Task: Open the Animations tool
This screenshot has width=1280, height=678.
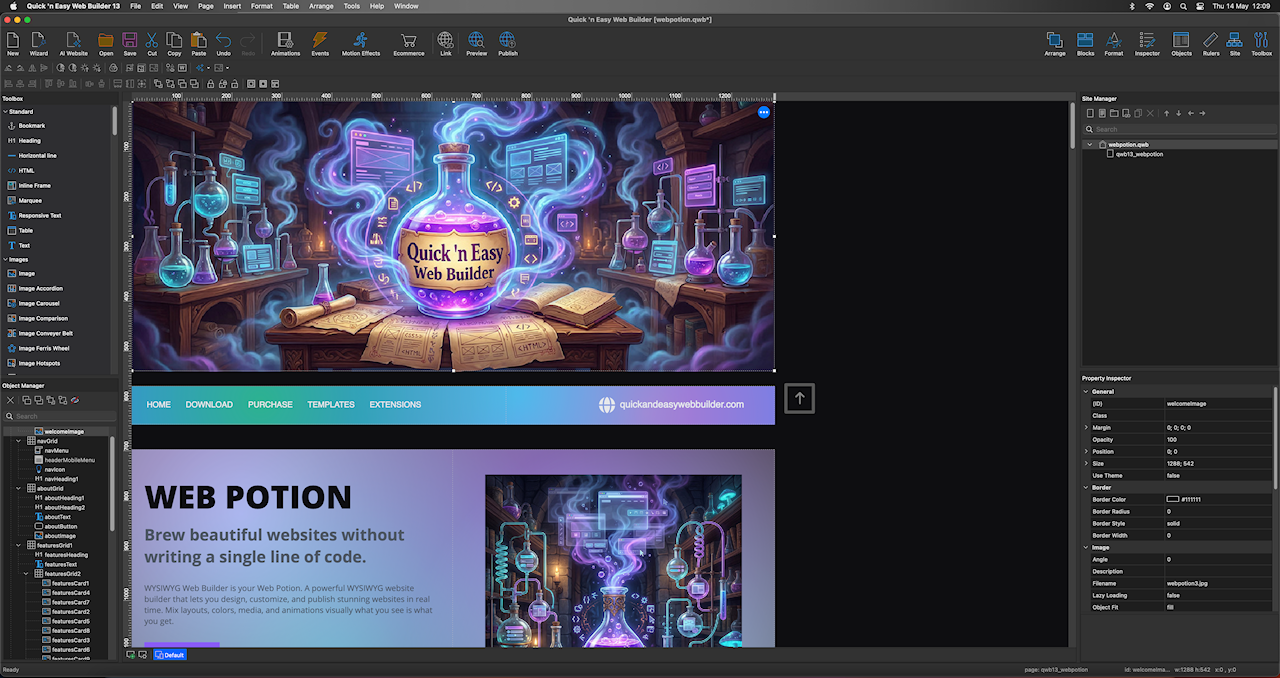Action: point(285,43)
